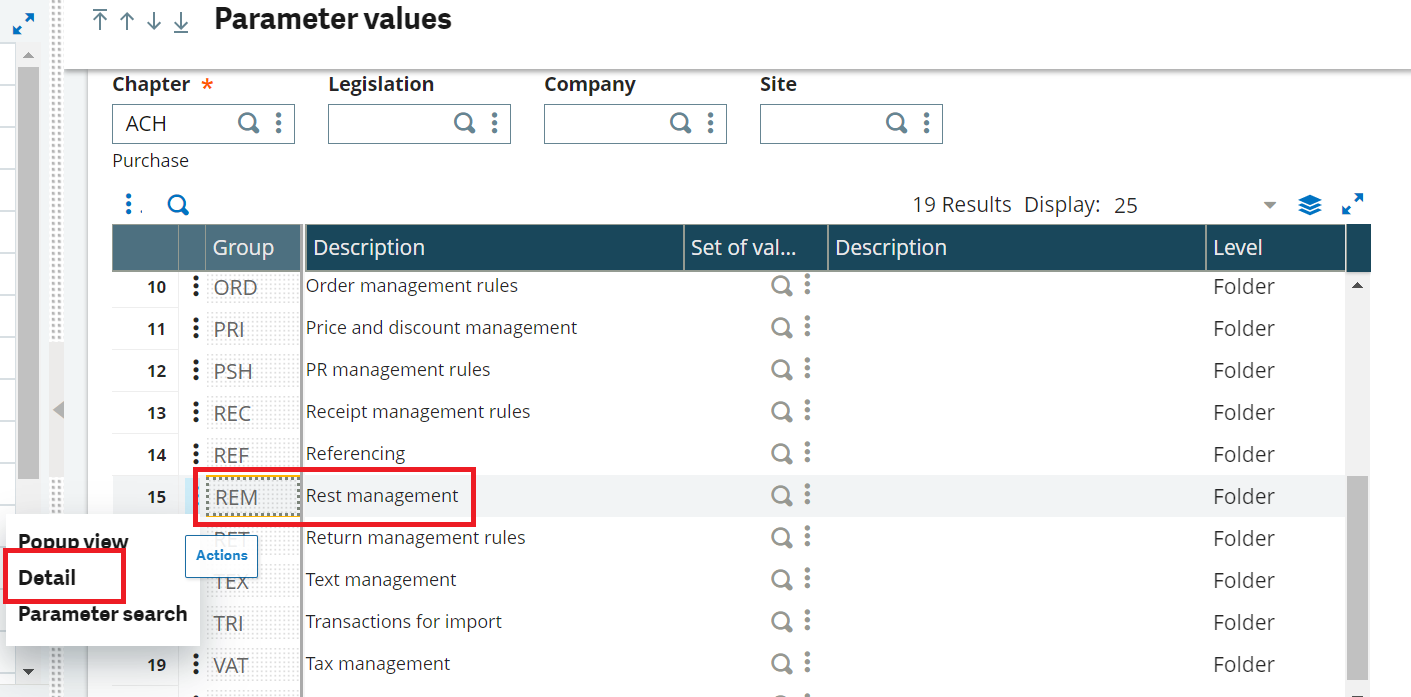This screenshot has width=1411, height=697.
Task: Click the previous record up arrow
Action: pyautogui.click(x=125, y=20)
